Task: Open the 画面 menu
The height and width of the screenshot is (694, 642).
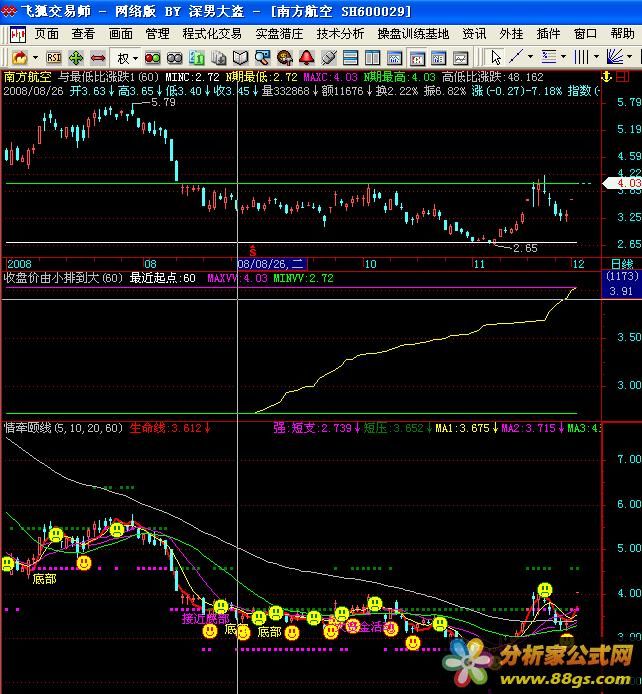Action: point(120,34)
